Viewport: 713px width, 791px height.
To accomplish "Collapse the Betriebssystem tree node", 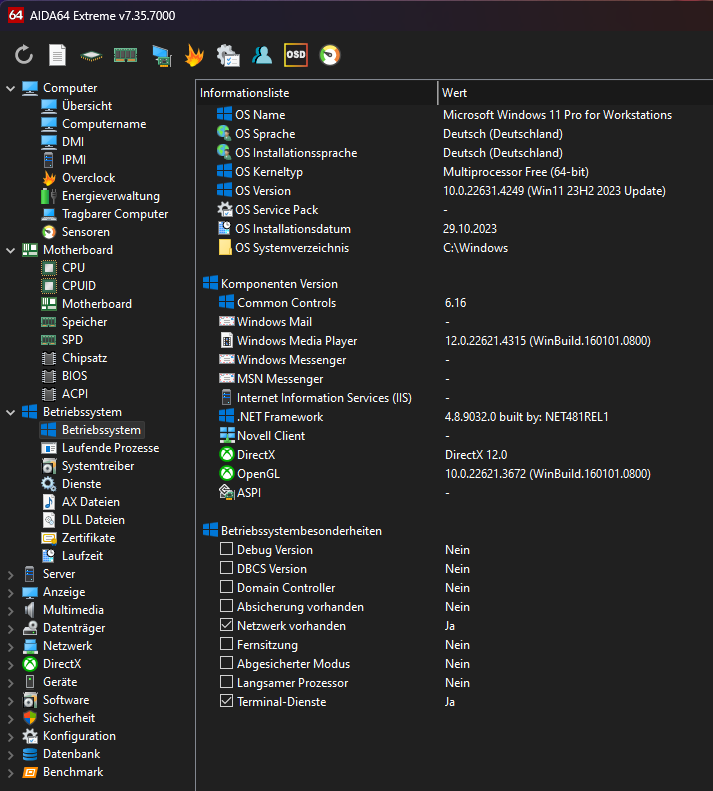I will (10, 412).
